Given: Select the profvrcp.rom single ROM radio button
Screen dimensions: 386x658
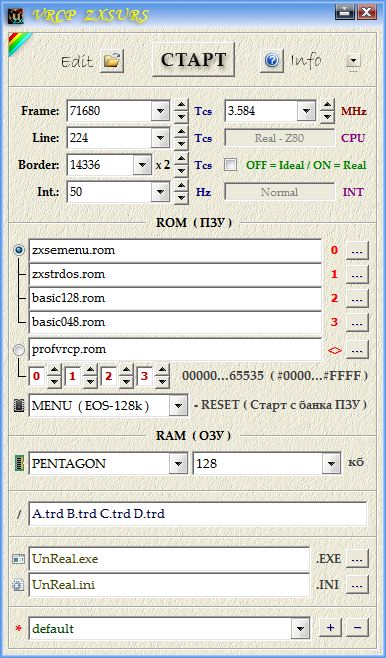Looking at the screenshot, I should (x=19, y=350).
